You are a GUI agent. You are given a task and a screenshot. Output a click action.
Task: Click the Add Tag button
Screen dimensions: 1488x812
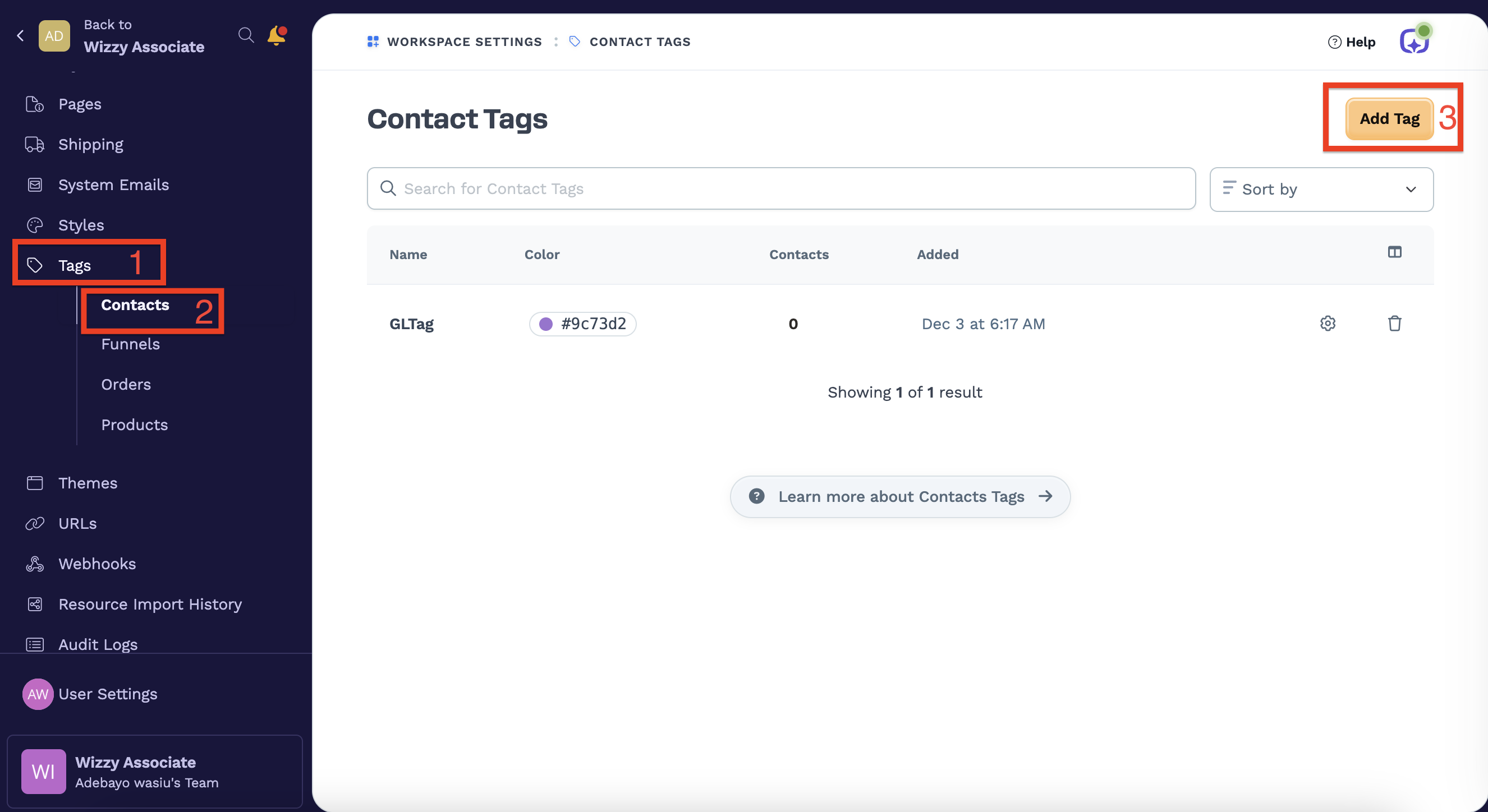[1389, 119]
